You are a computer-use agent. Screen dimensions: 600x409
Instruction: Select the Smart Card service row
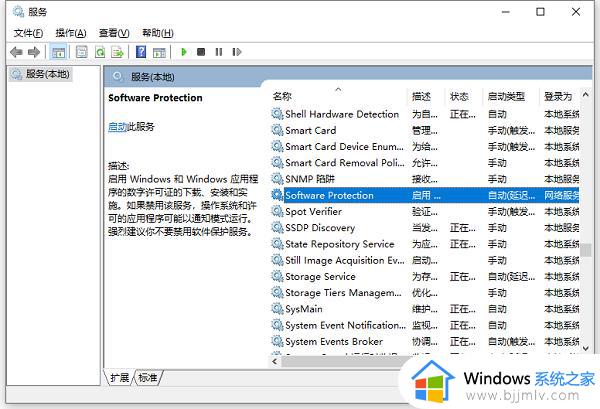[425, 130]
